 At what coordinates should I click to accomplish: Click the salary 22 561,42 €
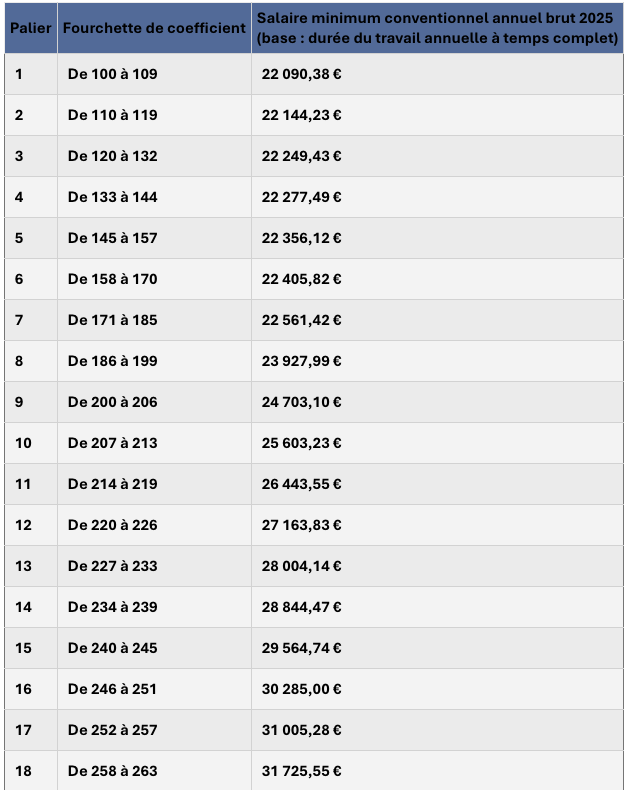(x=302, y=320)
